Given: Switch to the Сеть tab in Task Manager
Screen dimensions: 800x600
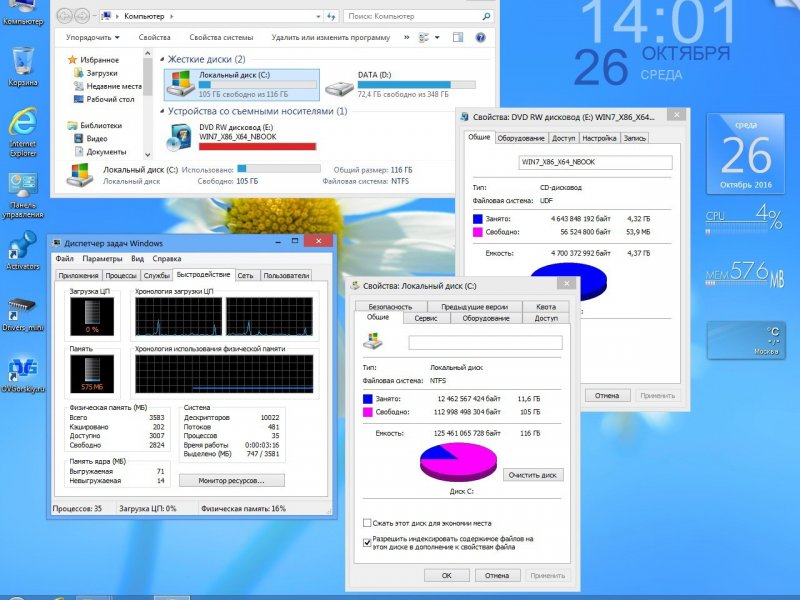Looking at the screenshot, I should coord(245,276).
